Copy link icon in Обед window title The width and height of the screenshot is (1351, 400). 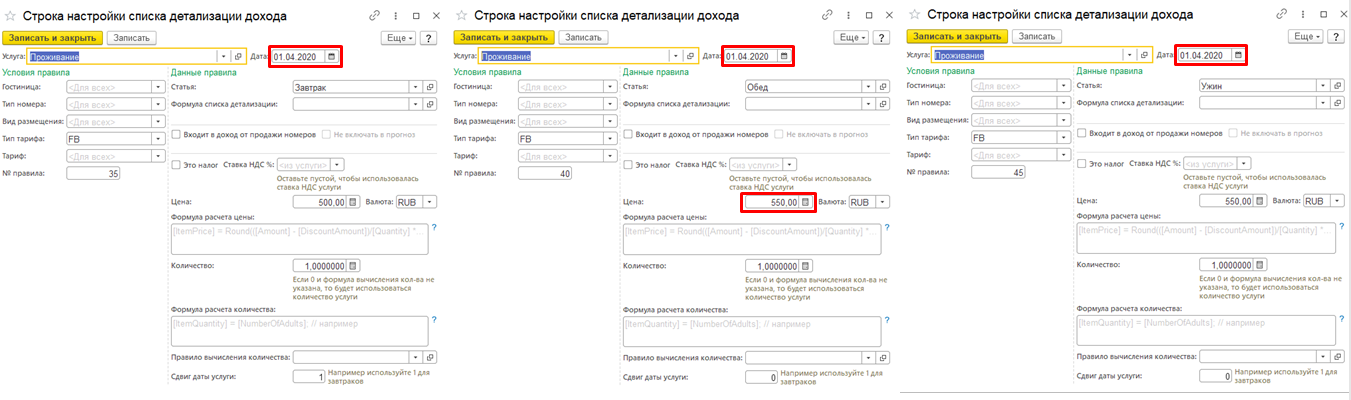(826, 17)
